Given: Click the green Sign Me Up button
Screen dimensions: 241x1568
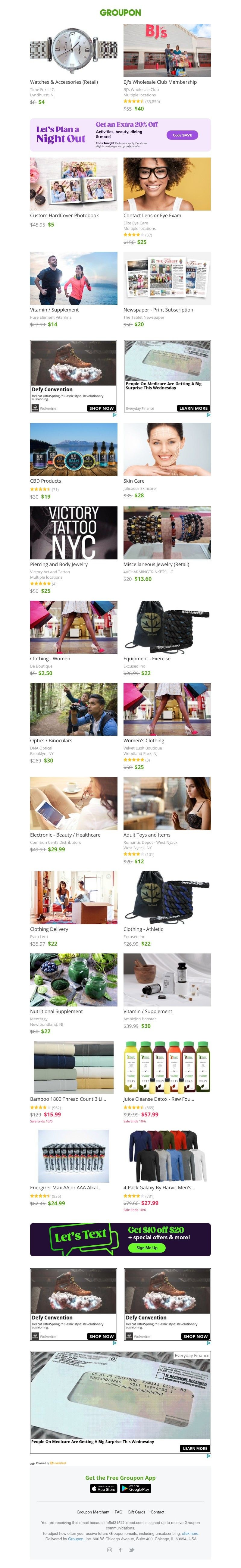Looking at the screenshot, I should (147, 1247).
